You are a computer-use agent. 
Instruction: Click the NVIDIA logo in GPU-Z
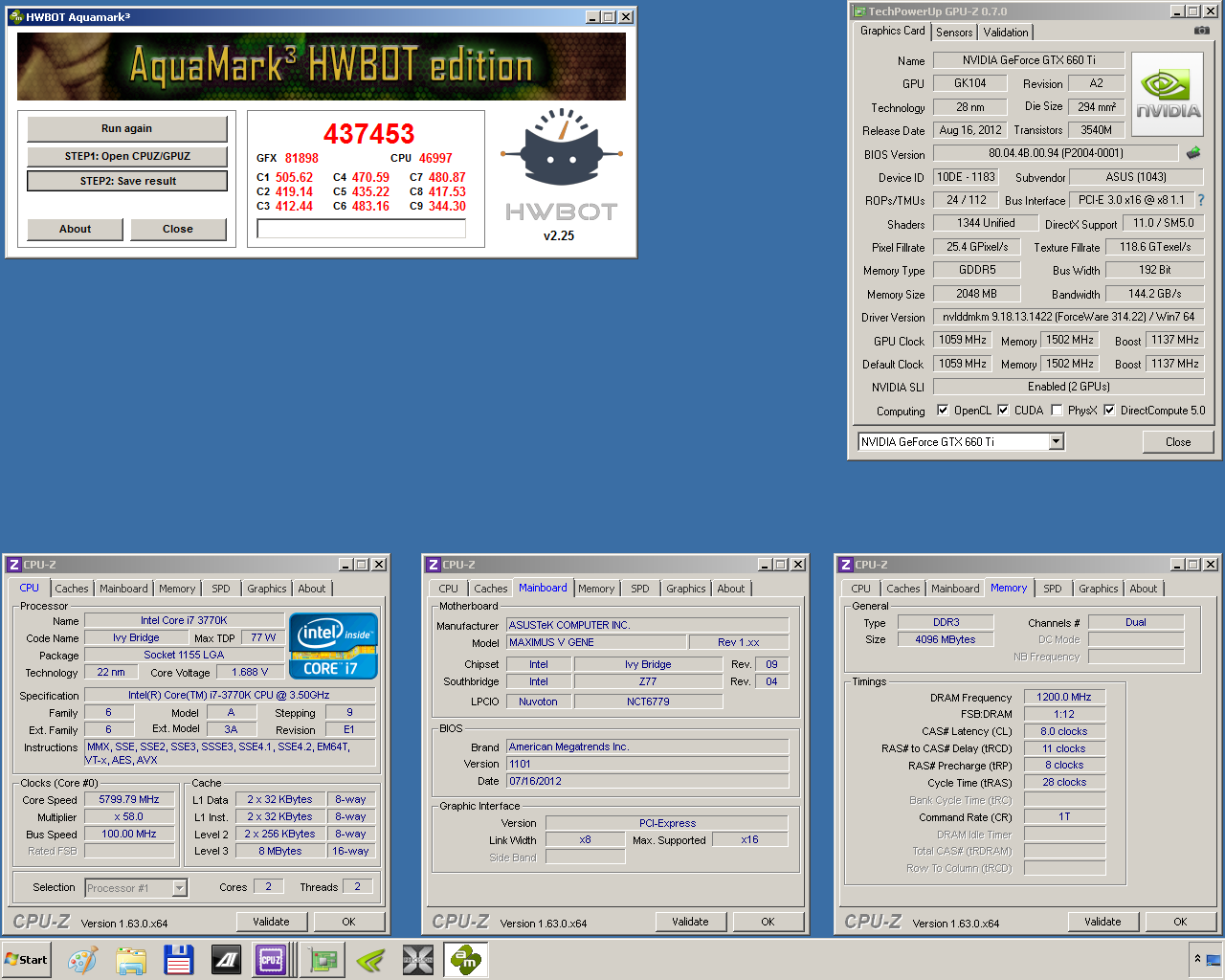[1168, 96]
